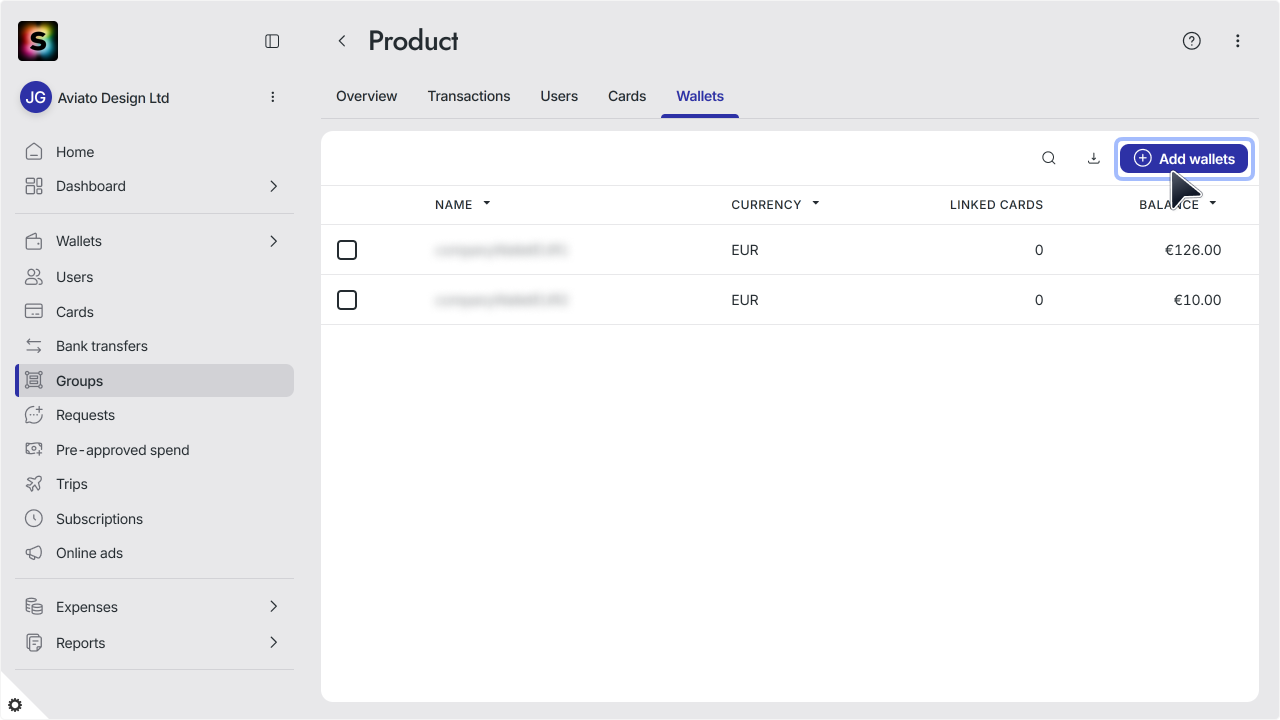This screenshot has height=720, width=1280.
Task: Click the Requests sidebar icon
Action: (34, 415)
